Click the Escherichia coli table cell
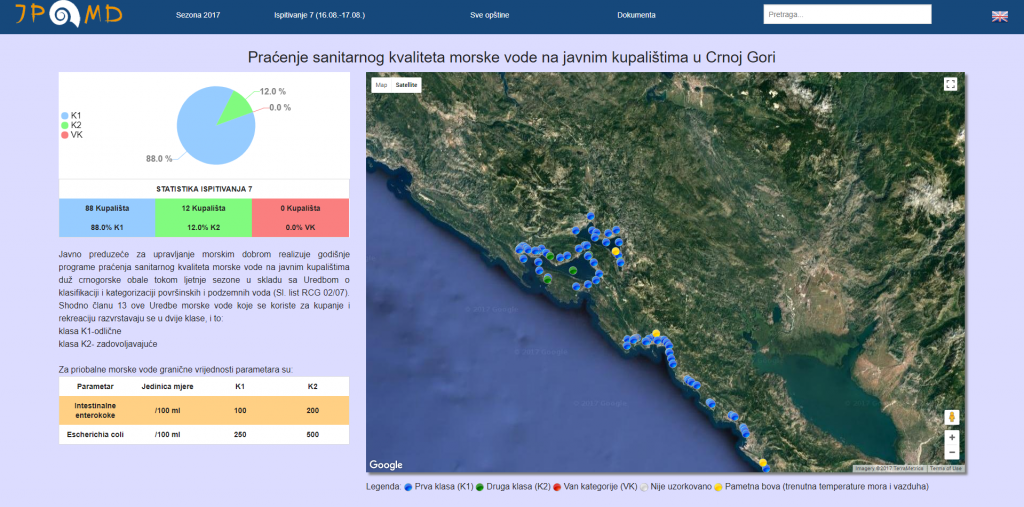Viewport: 1024px width, 507px height. click(95, 434)
